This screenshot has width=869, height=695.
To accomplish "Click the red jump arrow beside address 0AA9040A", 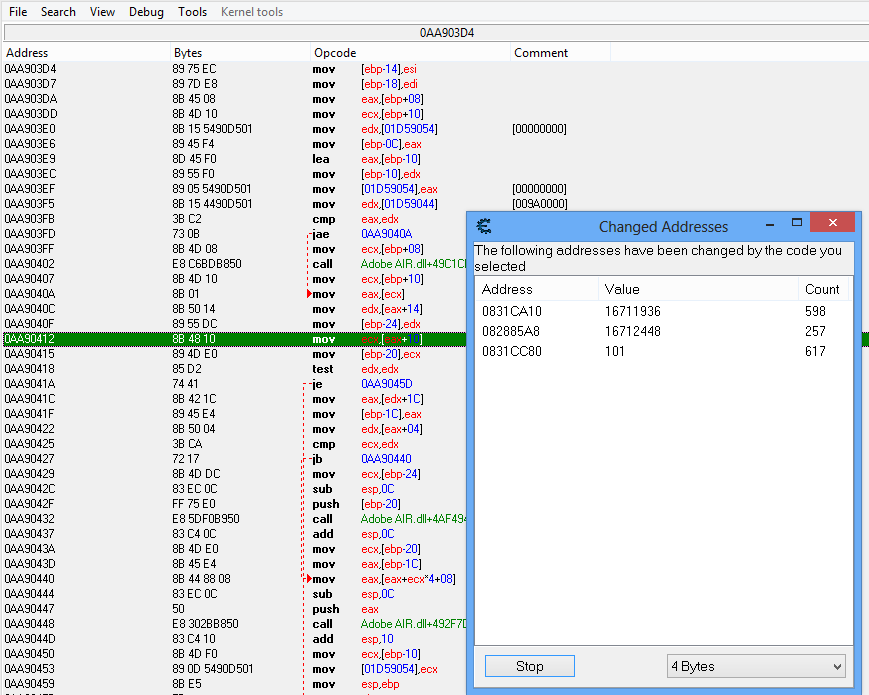I will pyautogui.click(x=310, y=294).
